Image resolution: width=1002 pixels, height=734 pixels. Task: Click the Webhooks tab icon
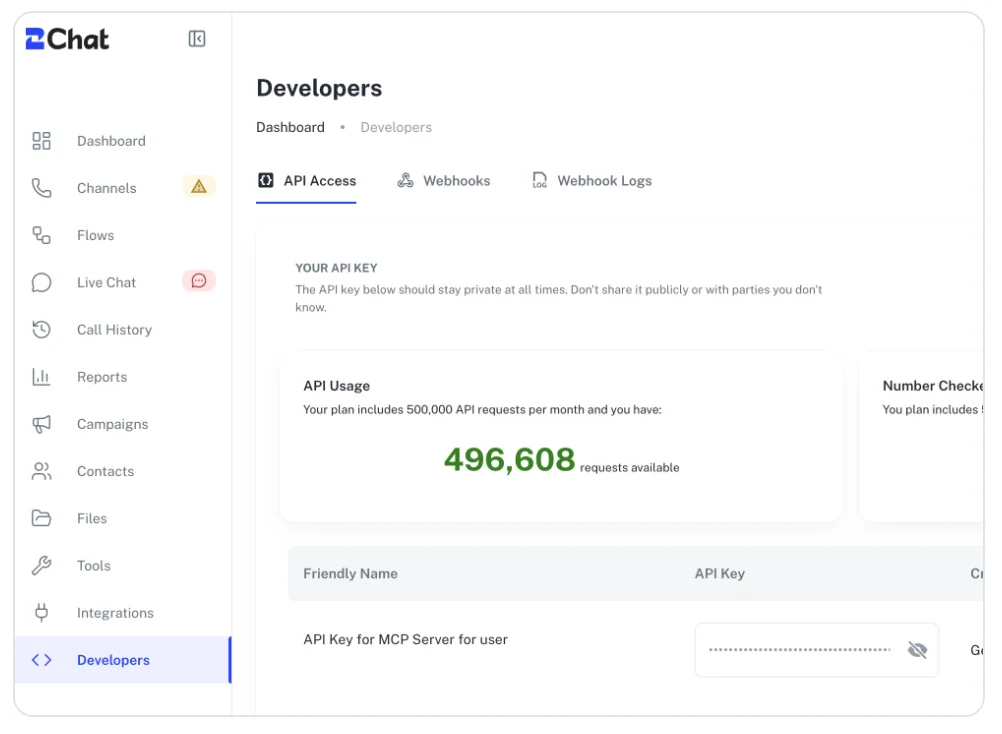click(406, 180)
